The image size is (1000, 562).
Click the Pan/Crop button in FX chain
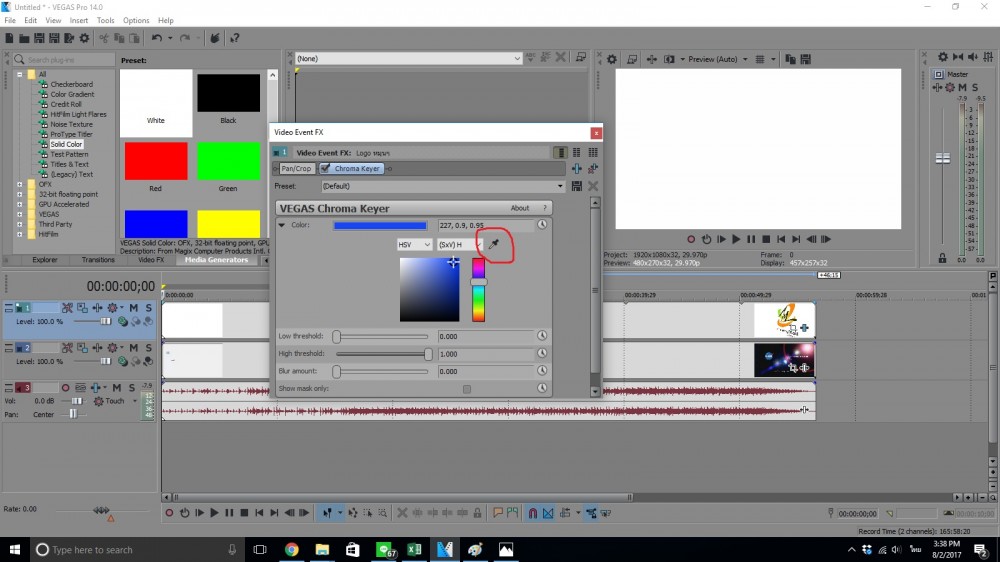[297, 168]
